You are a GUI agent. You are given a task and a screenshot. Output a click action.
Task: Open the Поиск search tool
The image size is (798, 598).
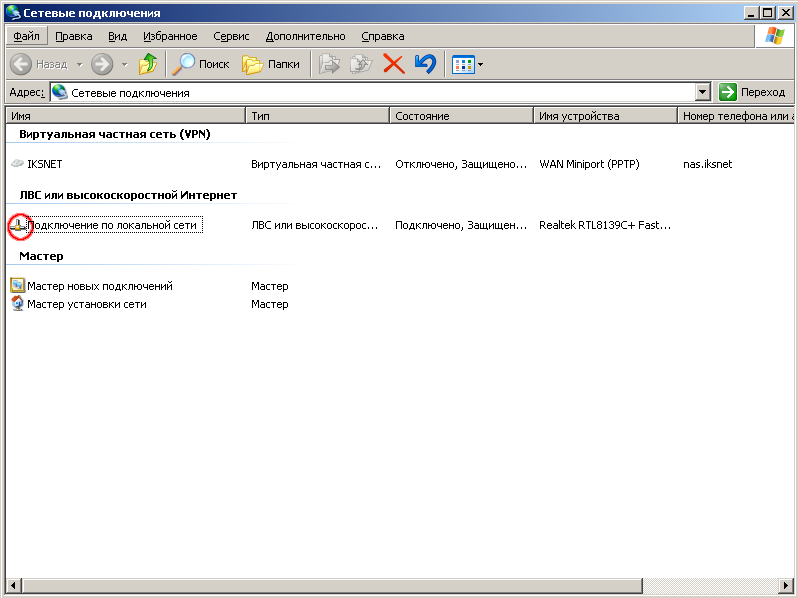(x=201, y=64)
